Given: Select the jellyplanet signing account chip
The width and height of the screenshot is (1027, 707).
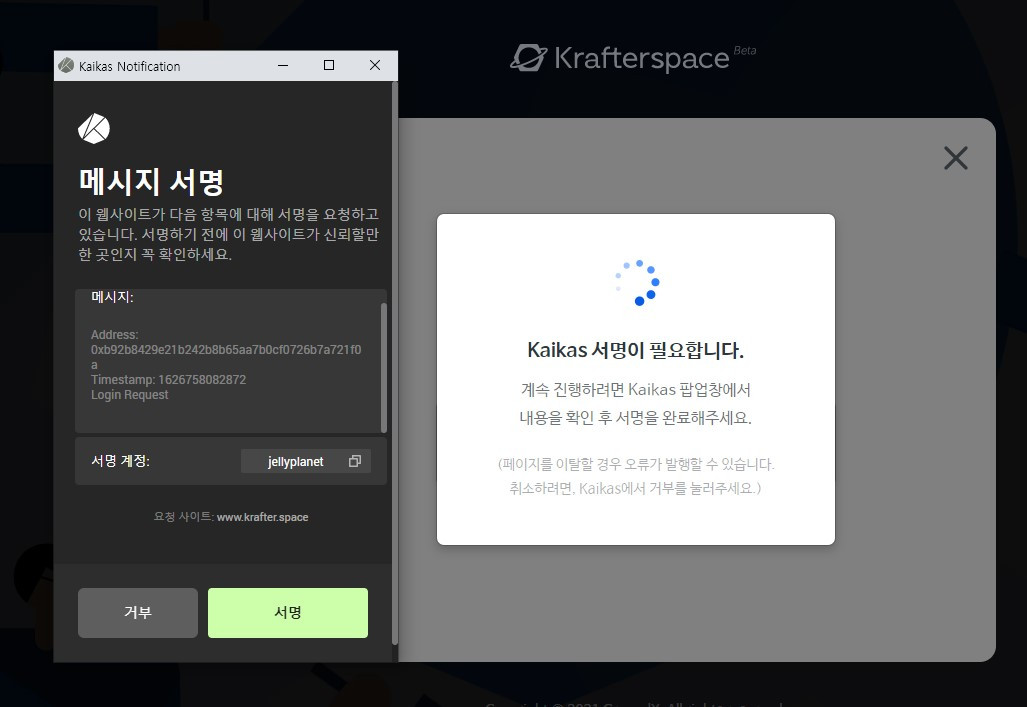Looking at the screenshot, I should point(306,461).
